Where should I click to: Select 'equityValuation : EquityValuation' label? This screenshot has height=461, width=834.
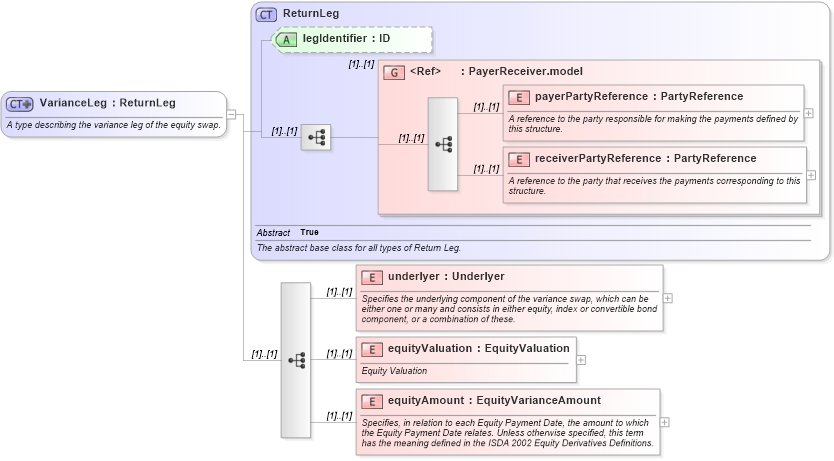[479, 349]
